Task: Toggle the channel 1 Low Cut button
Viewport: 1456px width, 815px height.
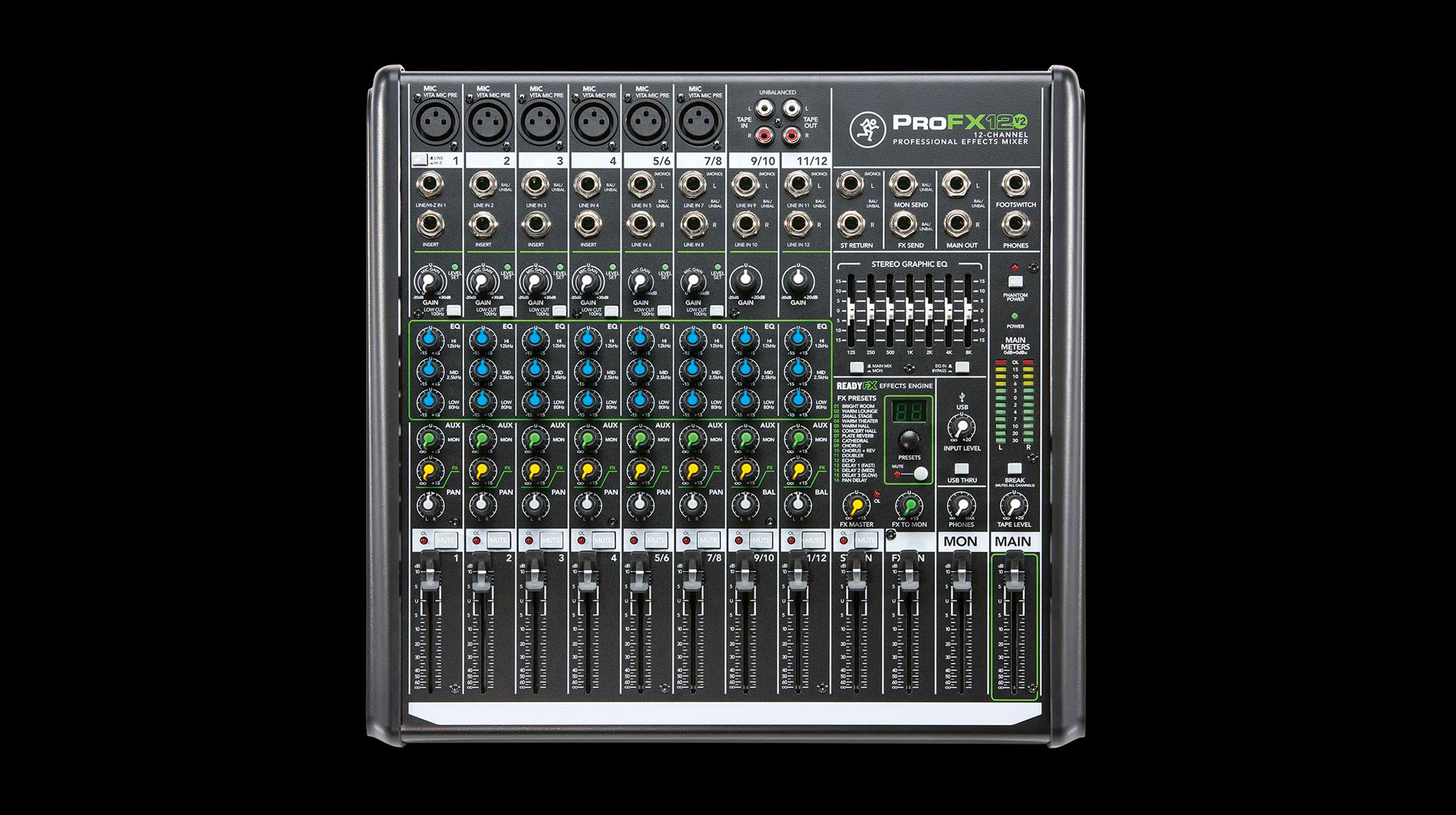Action: pyautogui.click(x=453, y=311)
